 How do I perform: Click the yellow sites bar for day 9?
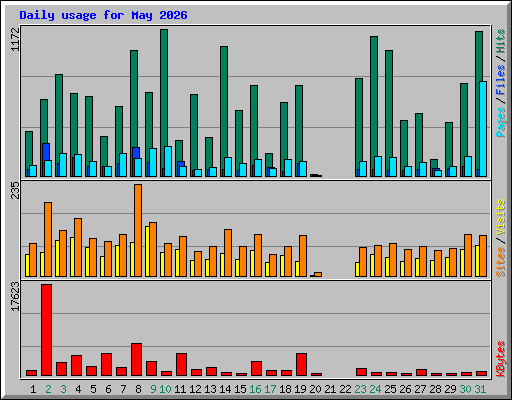coord(147,251)
